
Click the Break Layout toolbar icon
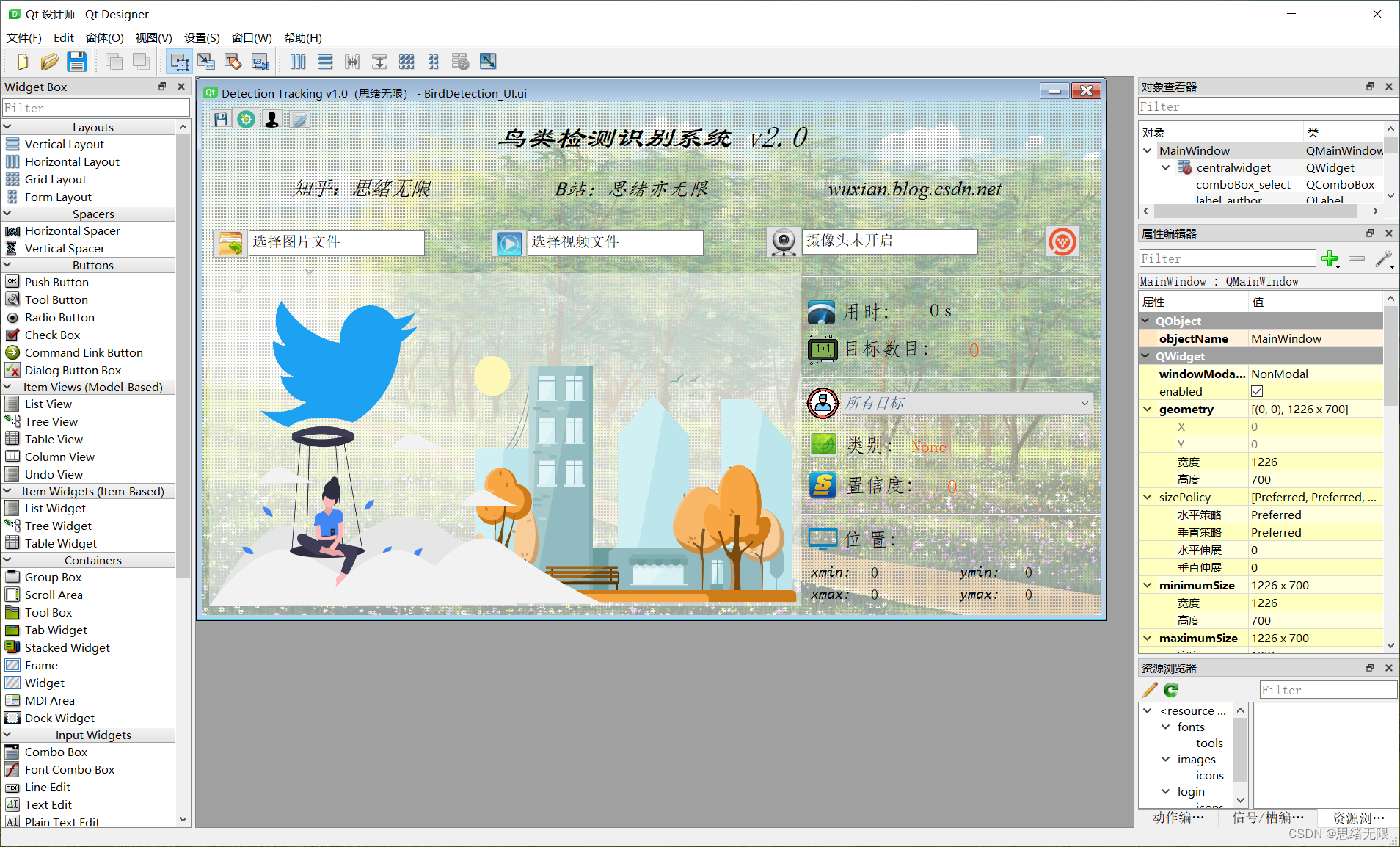click(x=461, y=62)
